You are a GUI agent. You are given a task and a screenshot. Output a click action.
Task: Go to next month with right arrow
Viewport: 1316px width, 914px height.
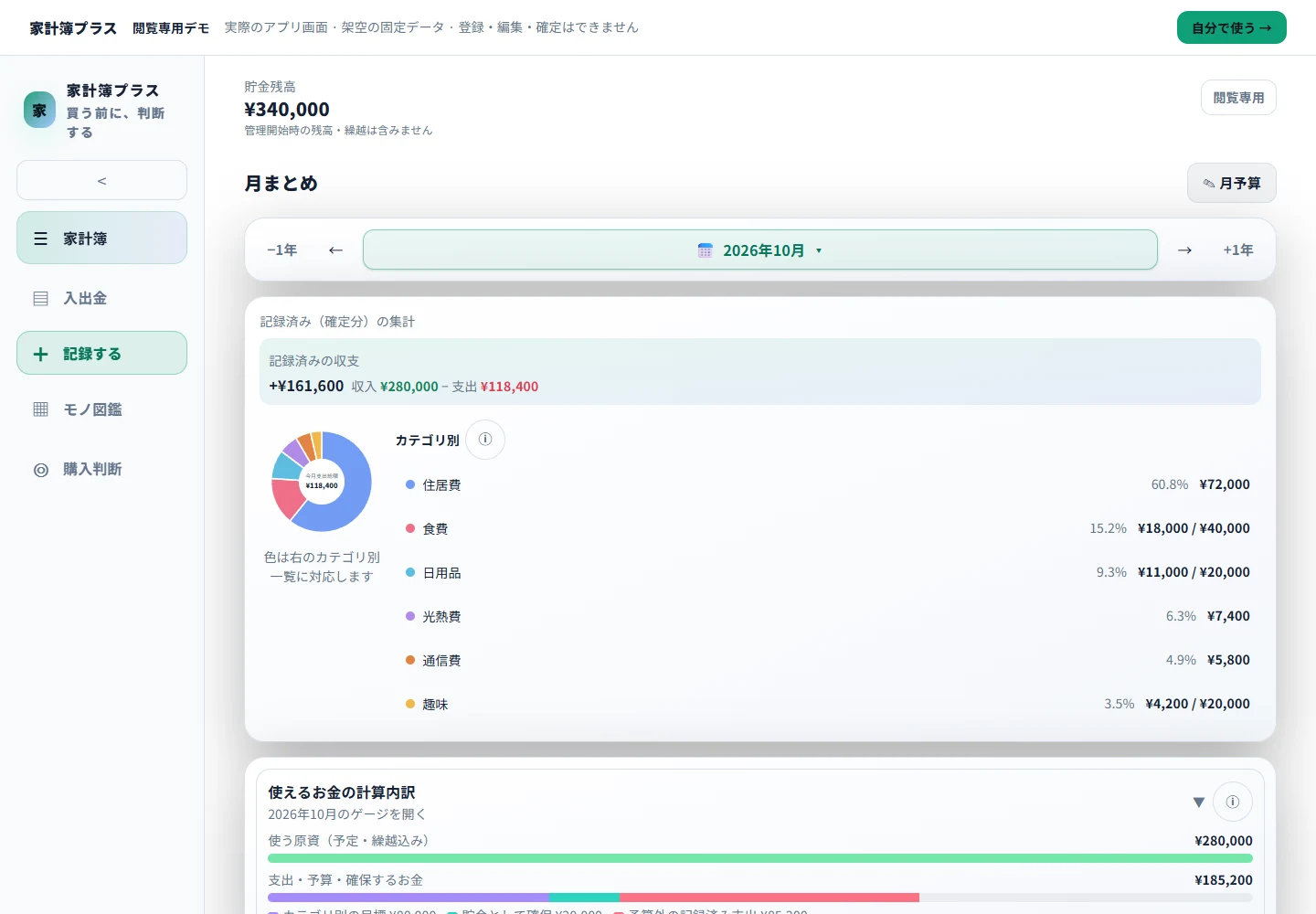(1184, 250)
